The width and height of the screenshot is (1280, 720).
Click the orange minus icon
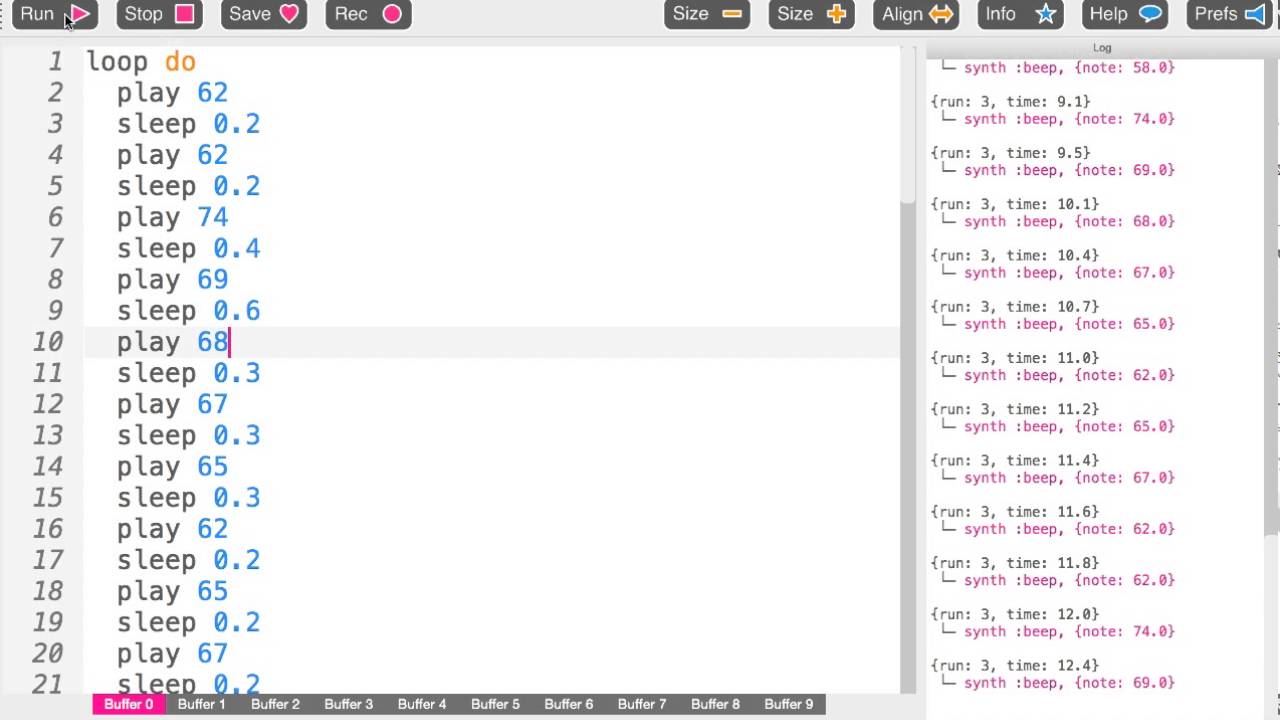point(732,14)
